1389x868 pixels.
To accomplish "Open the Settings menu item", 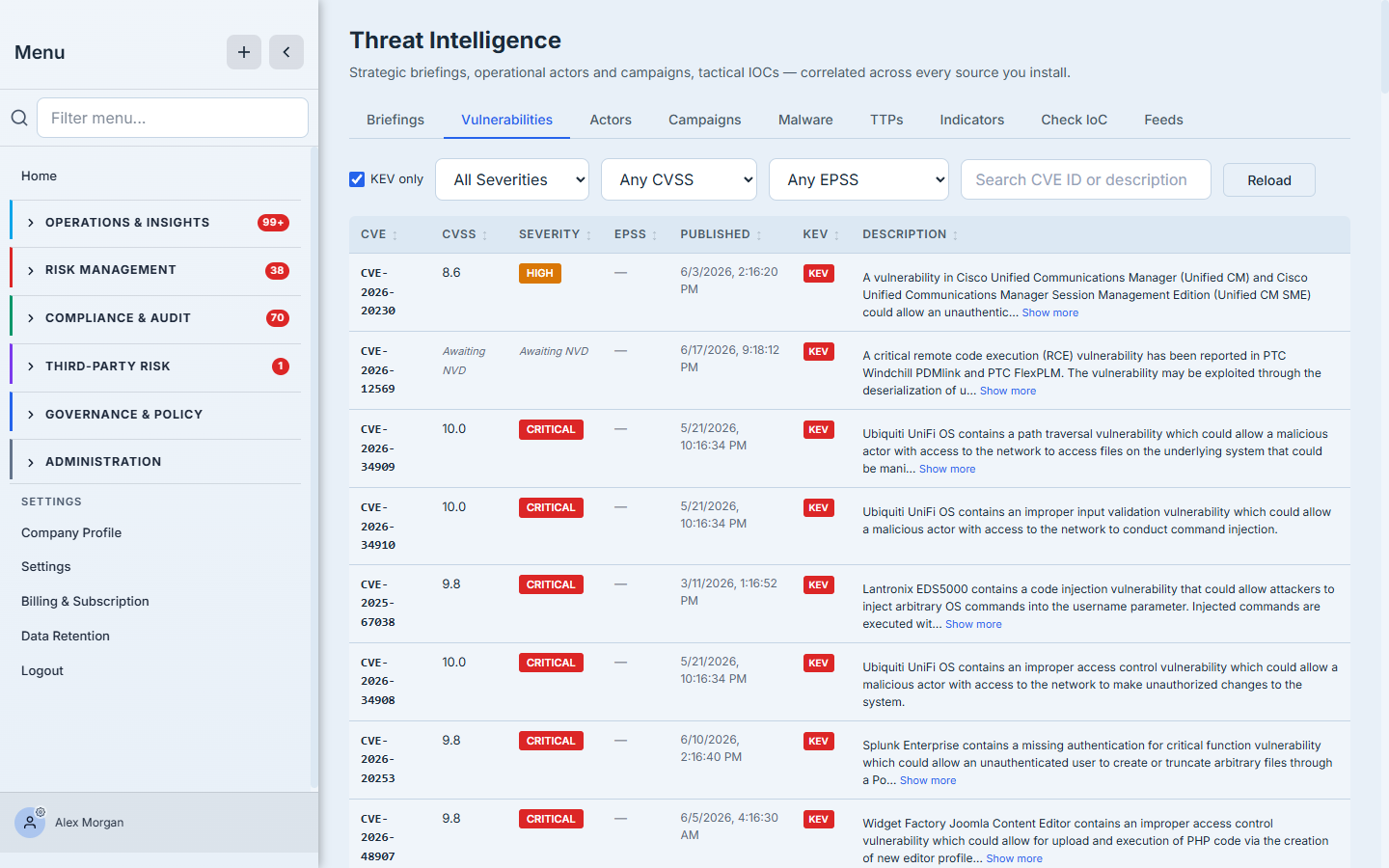I will [46, 566].
